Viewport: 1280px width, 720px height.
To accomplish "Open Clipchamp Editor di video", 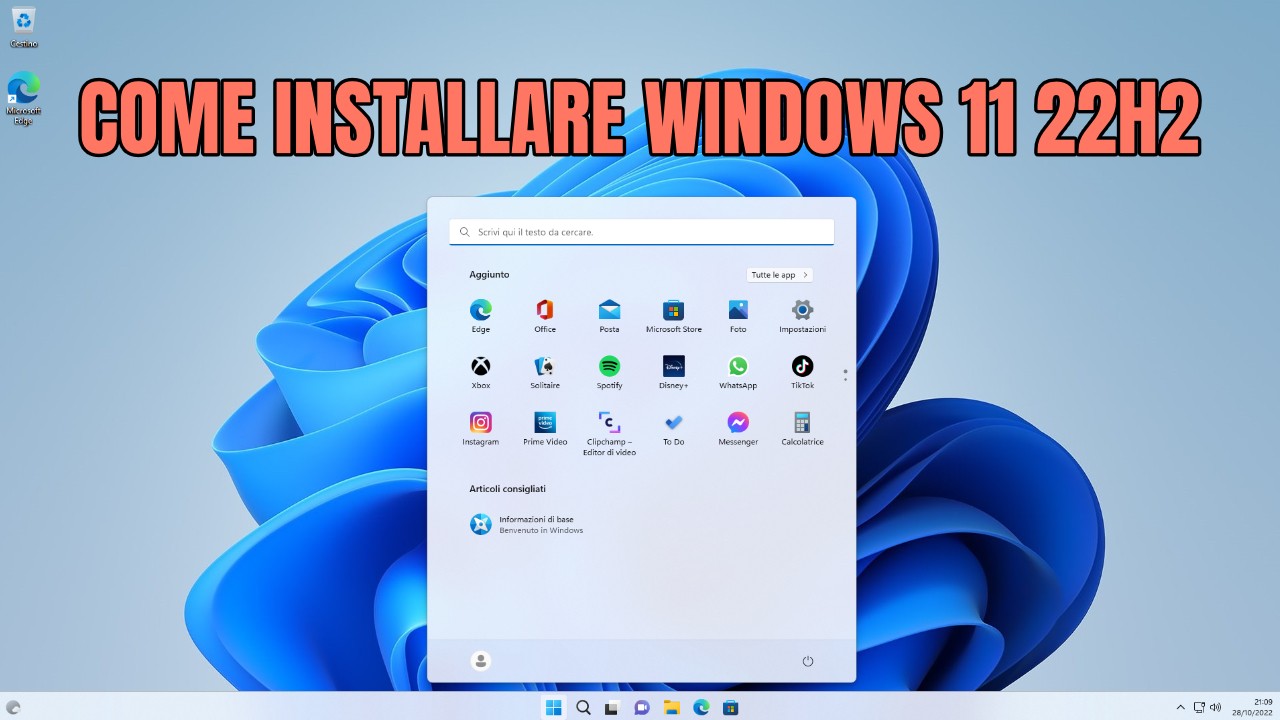I will 609,433.
